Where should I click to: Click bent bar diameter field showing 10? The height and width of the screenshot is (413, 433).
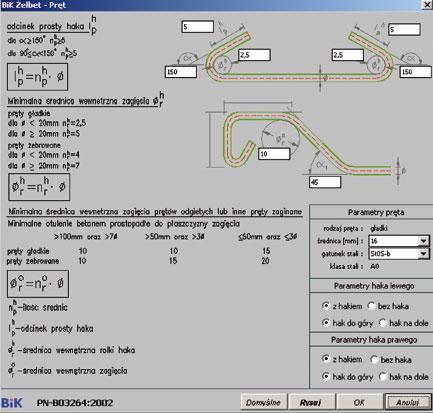point(274,154)
